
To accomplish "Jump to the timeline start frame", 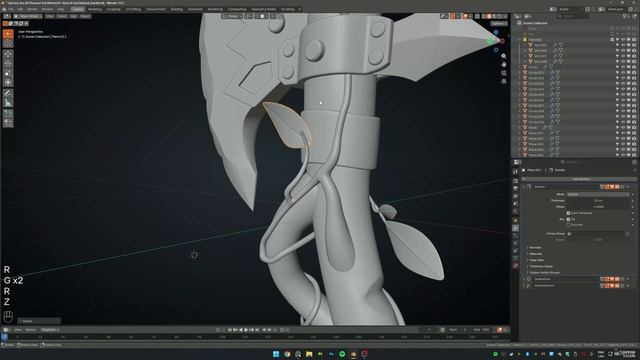I will coord(229,330).
